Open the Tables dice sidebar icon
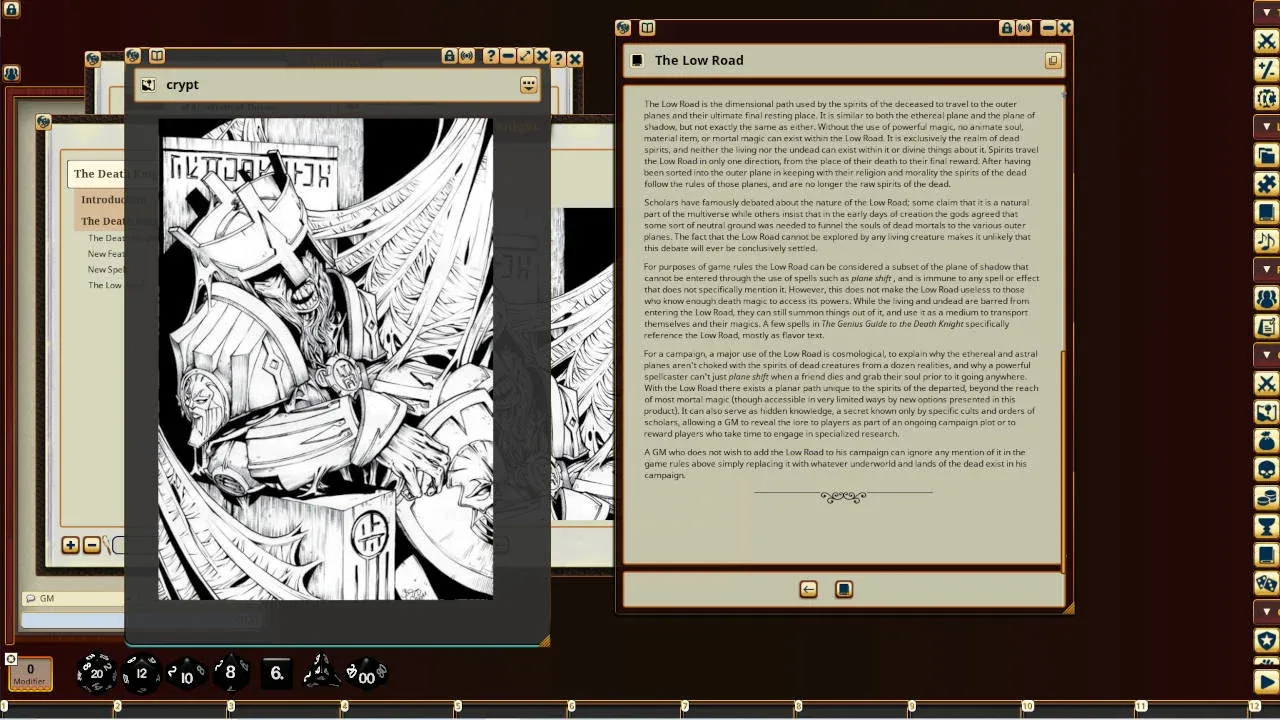Viewport: 1280px width, 720px height. pos(1266,583)
